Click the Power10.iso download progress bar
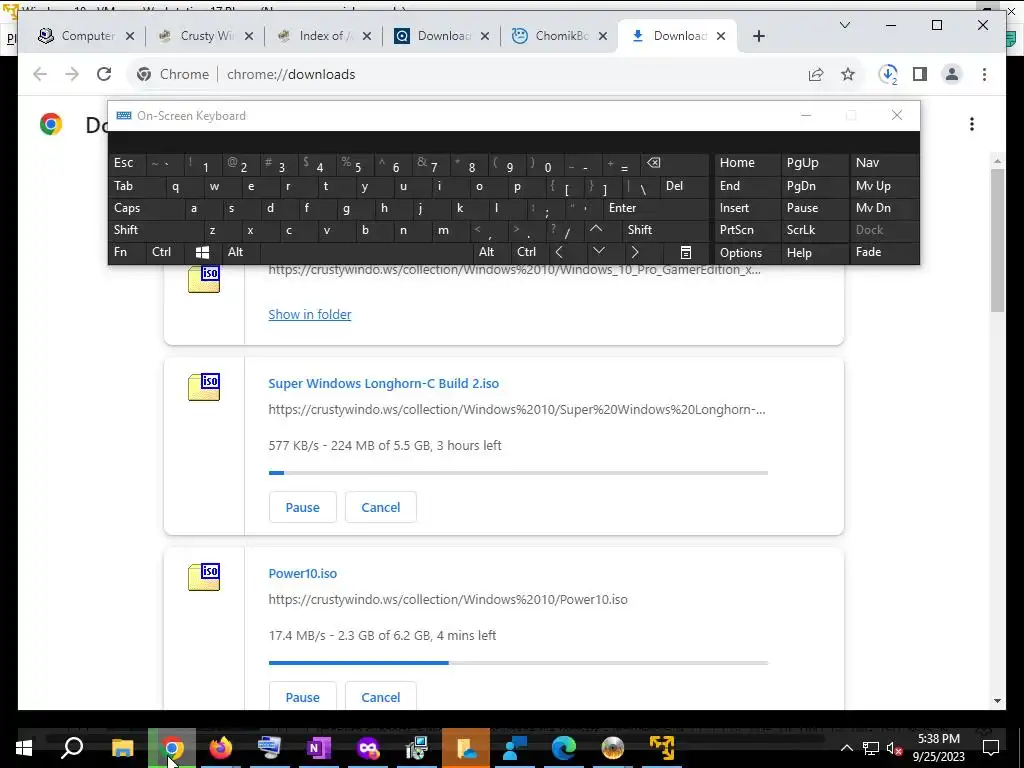The width and height of the screenshot is (1024, 768). [518, 663]
